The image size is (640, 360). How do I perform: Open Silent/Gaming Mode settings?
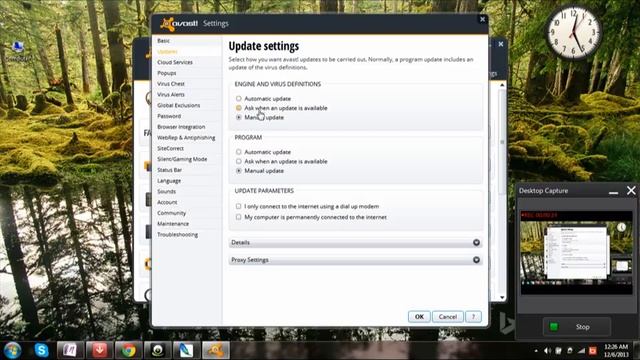pyautogui.click(x=182, y=159)
